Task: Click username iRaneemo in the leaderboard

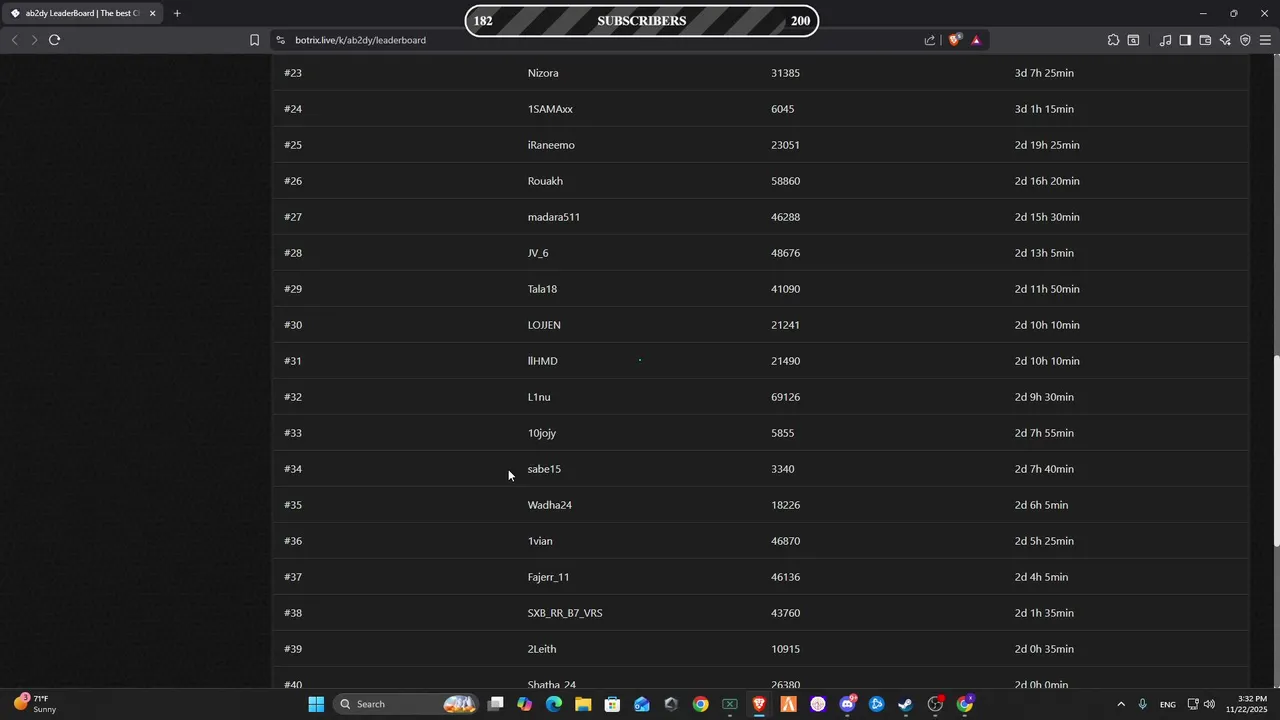Action: pos(551,145)
